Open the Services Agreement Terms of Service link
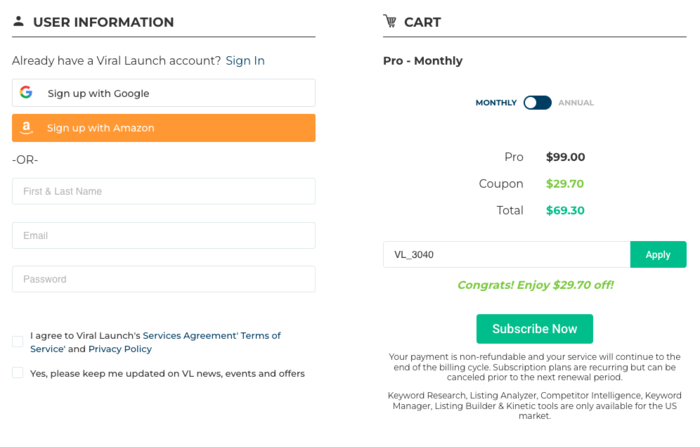This screenshot has width=700, height=447. pos(211,336)
